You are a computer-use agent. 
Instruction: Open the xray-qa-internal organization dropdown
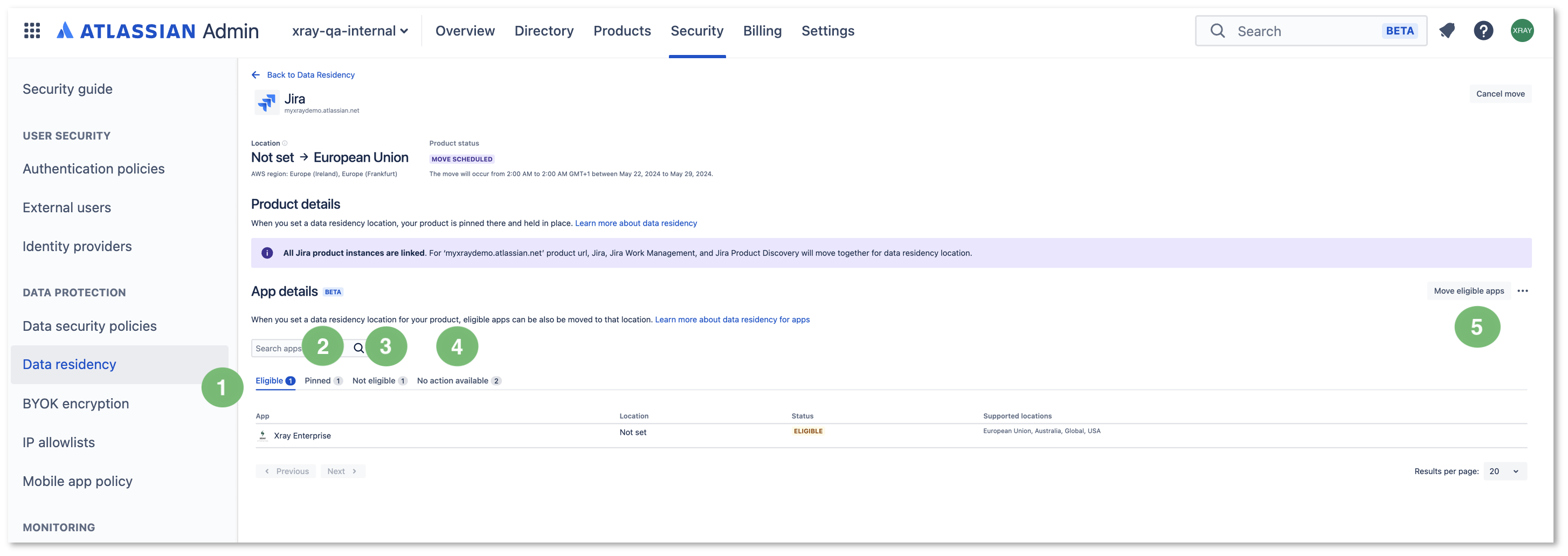(x=349, y=31)
